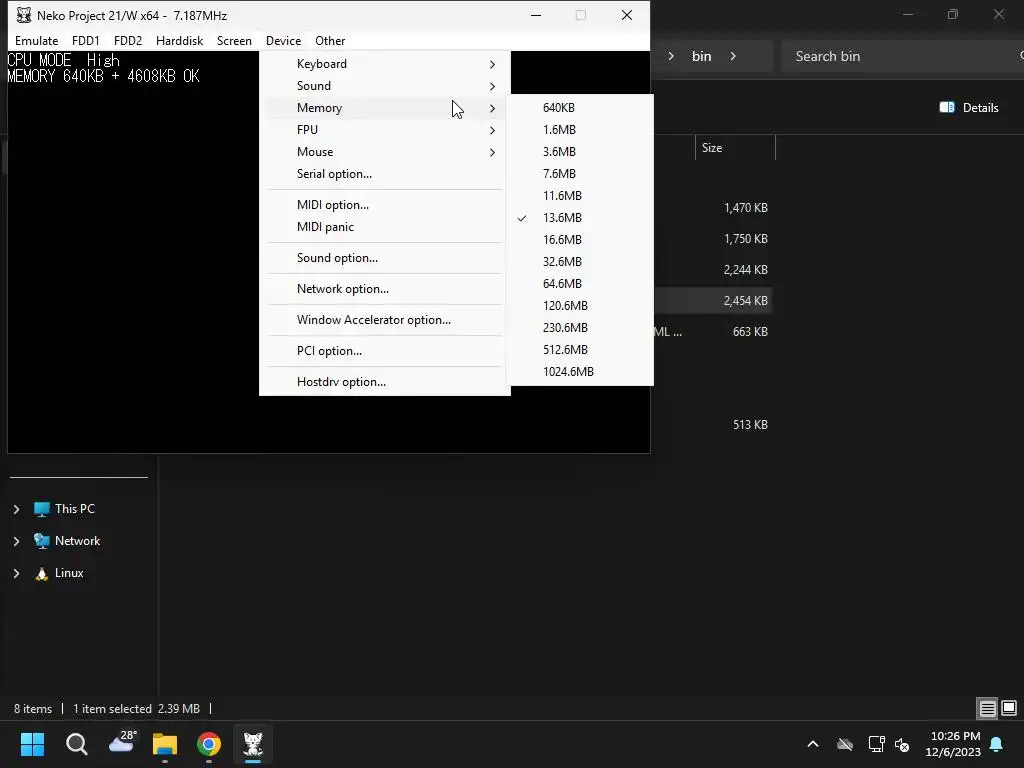Expand the Keyboard submenu
The image size is (1024, 768).
[x=385, y=64]
